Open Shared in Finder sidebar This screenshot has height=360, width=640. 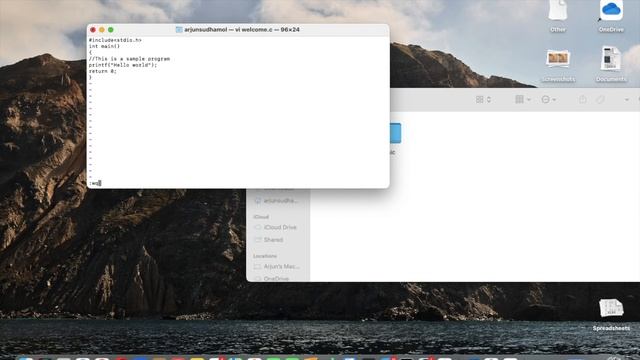tap(269, 240)
